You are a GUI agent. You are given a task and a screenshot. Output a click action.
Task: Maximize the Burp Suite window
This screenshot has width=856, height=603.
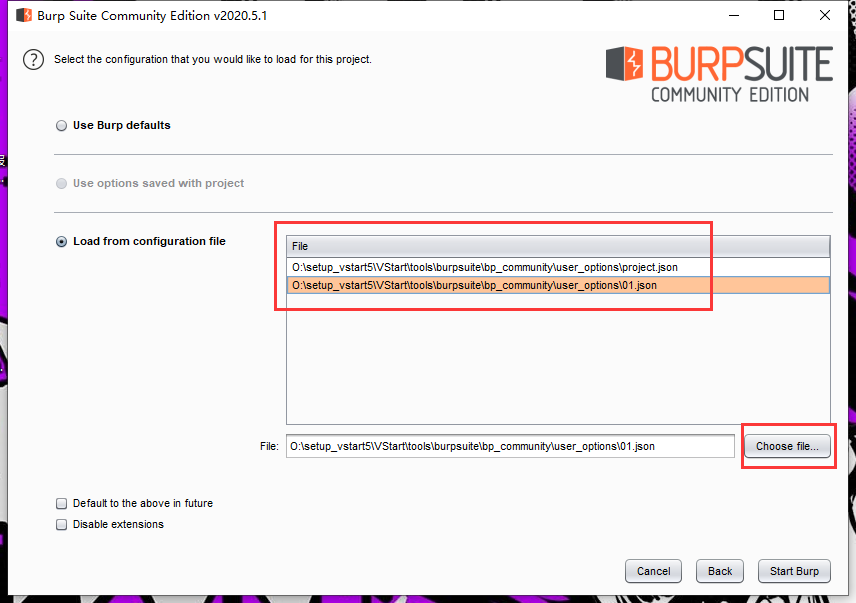click(779, 15)
